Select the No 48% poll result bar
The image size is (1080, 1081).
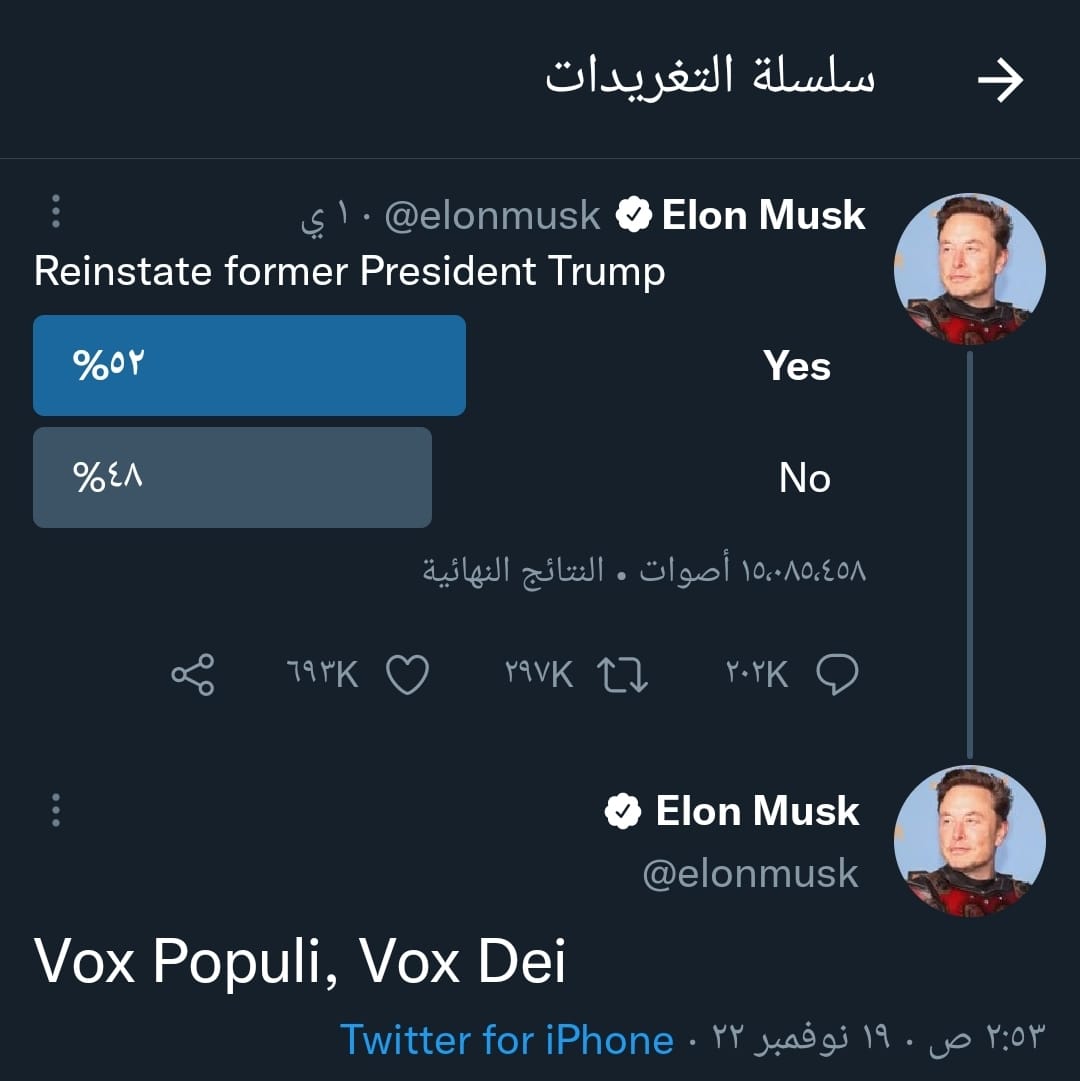coord(232,477)
